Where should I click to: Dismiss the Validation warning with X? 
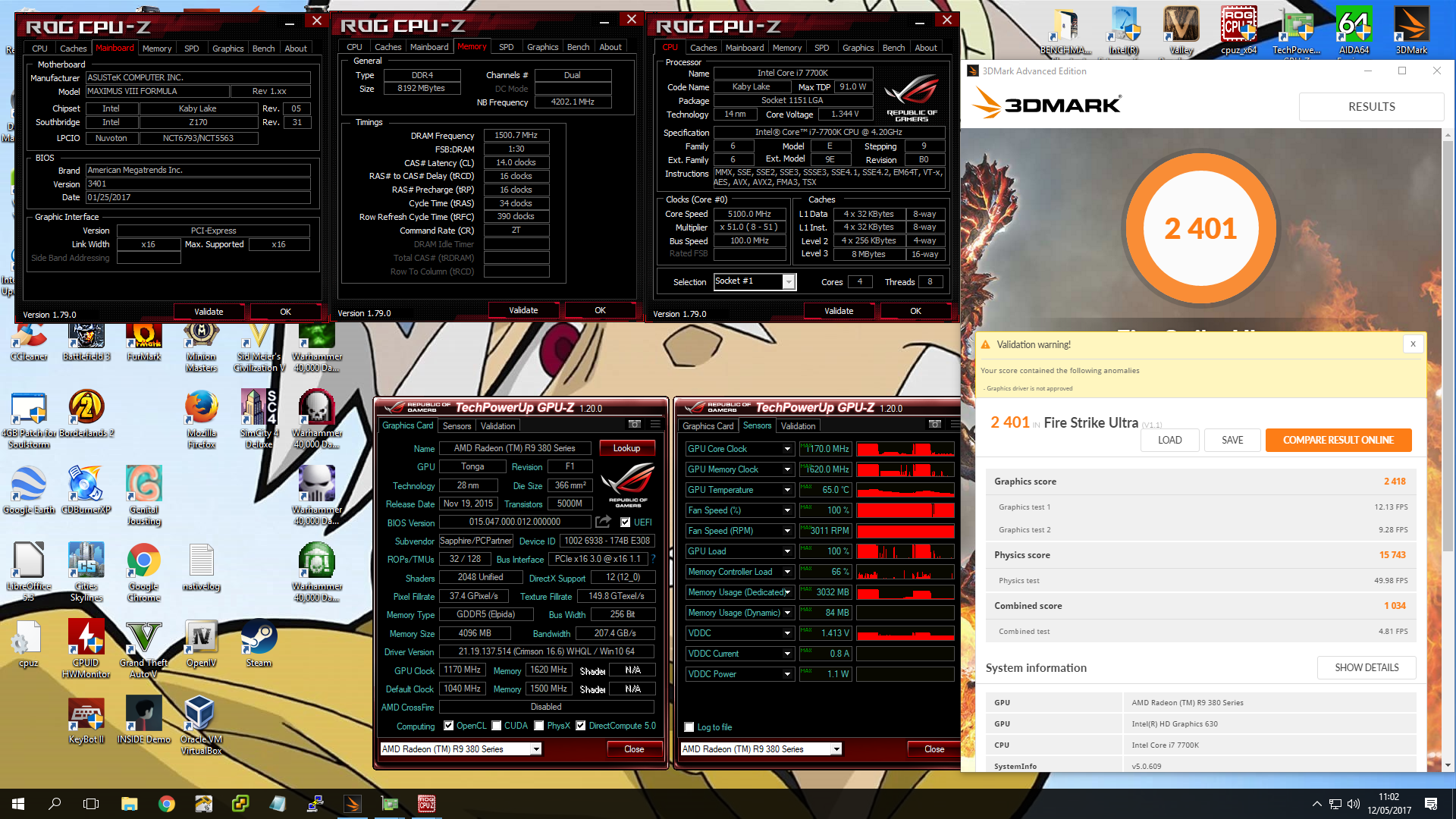tap(1413, 344)
